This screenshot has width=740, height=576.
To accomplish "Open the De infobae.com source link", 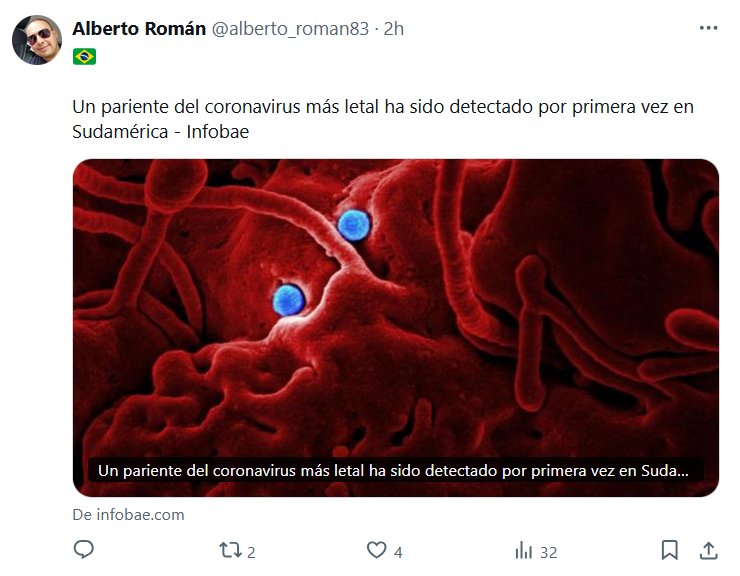I will (x=128, y=515).
